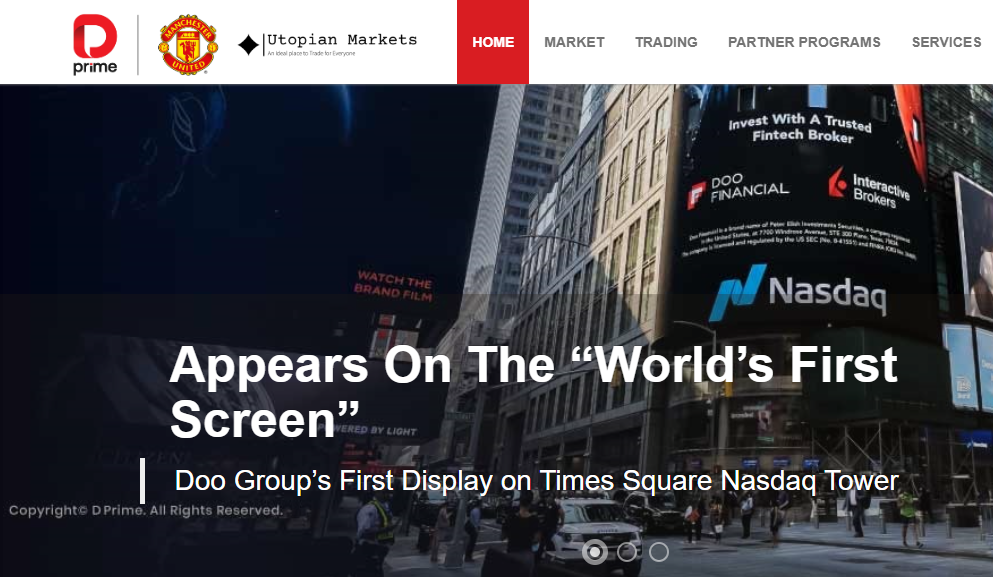Switch to the third carousel slide dot
Viewport: 993px width, 577px height.
[659, 552]
